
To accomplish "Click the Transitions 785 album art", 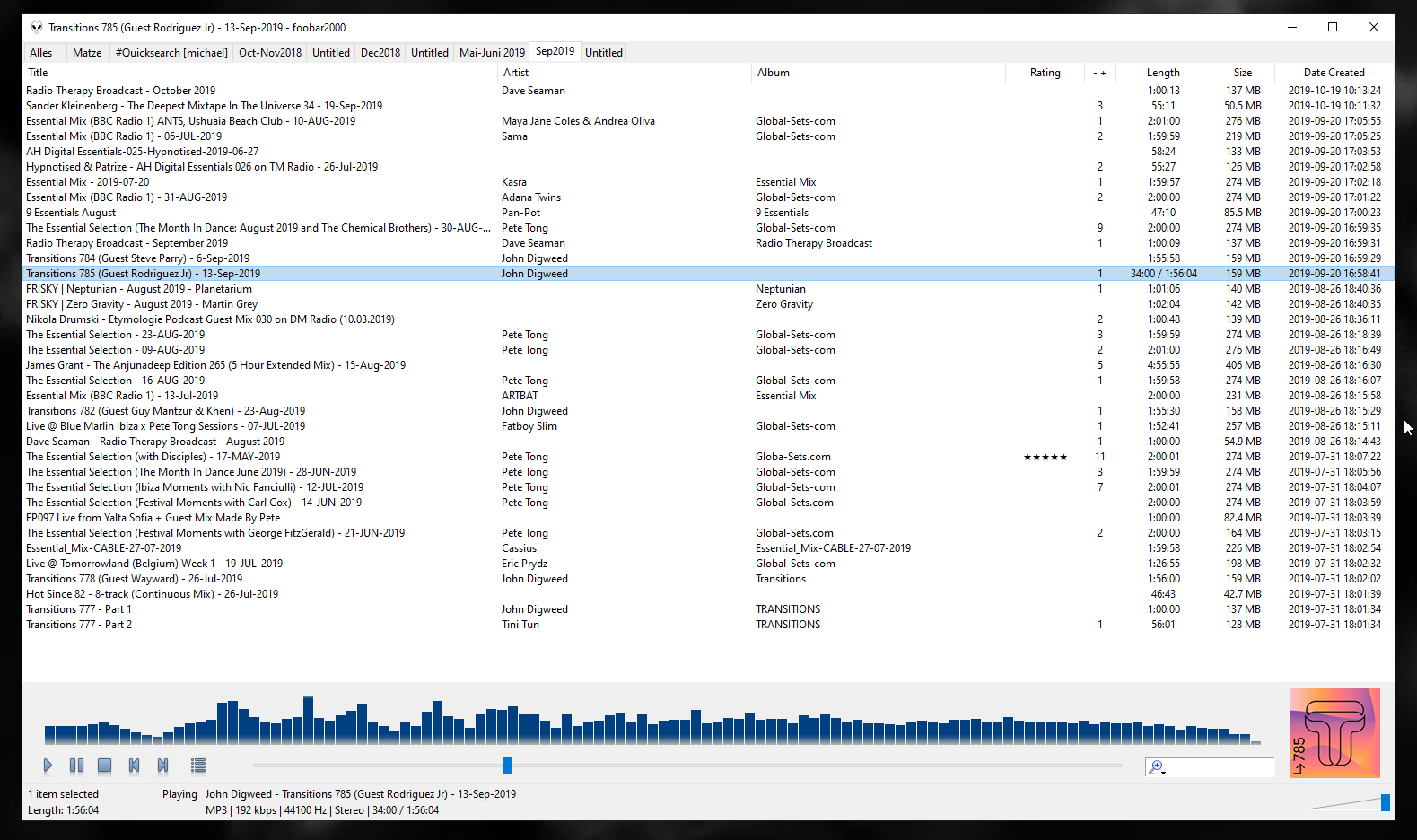I will tap(1334, 732).
